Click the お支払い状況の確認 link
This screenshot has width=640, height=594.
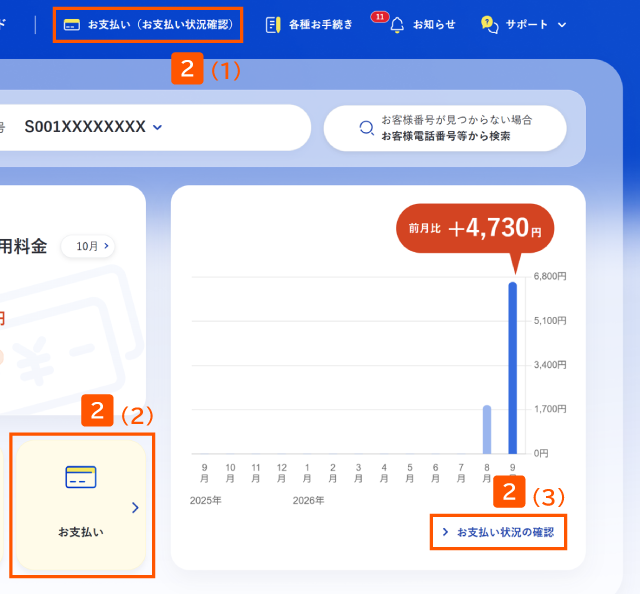point(498,532)
